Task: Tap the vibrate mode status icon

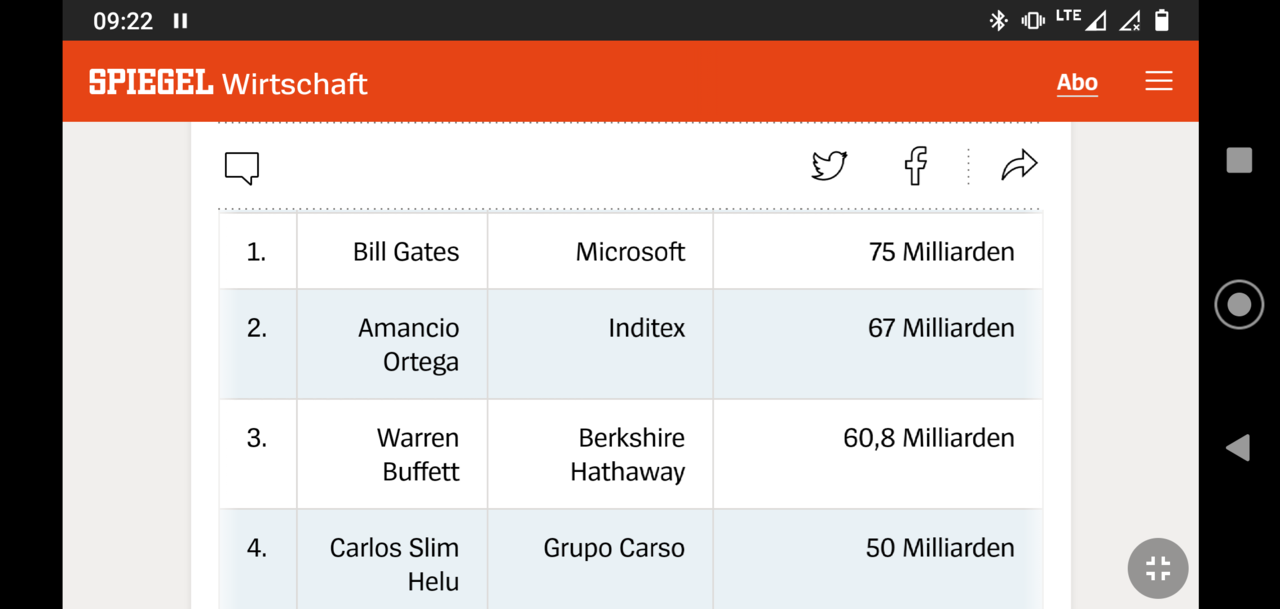Action: coord(1033,20)
